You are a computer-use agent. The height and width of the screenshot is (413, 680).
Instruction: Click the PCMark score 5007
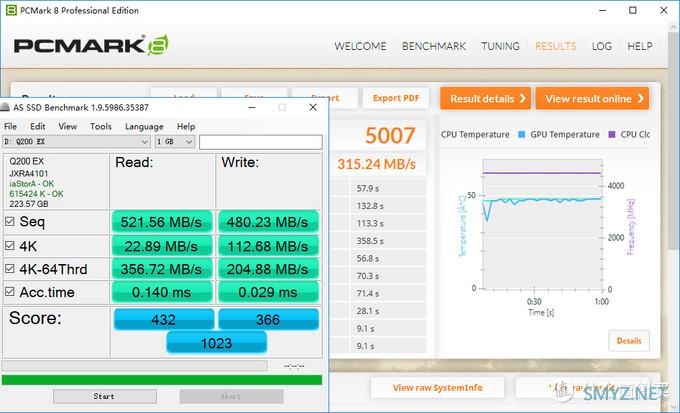click(x=390, y=136)
